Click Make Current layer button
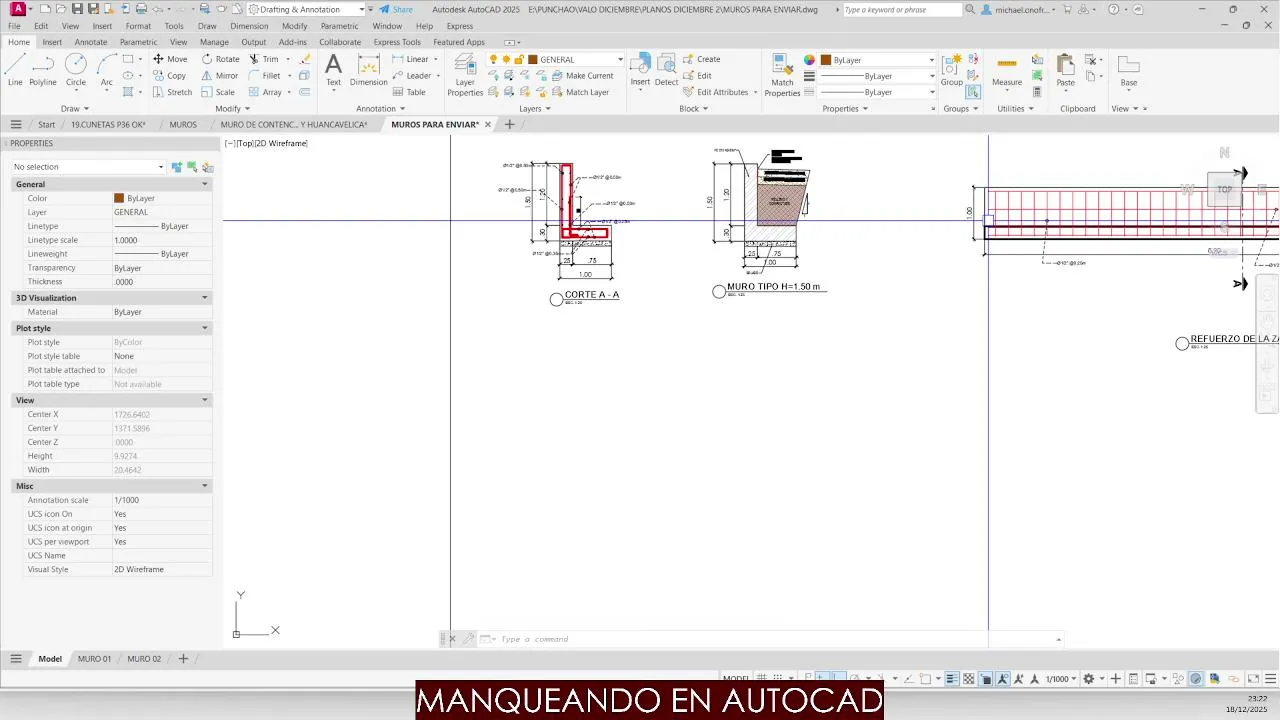 (583, 75)
